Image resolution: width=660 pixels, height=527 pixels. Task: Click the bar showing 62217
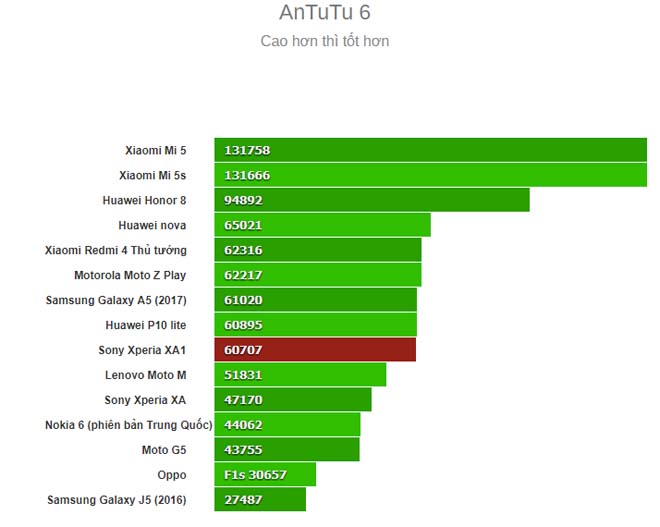point(318,275)
